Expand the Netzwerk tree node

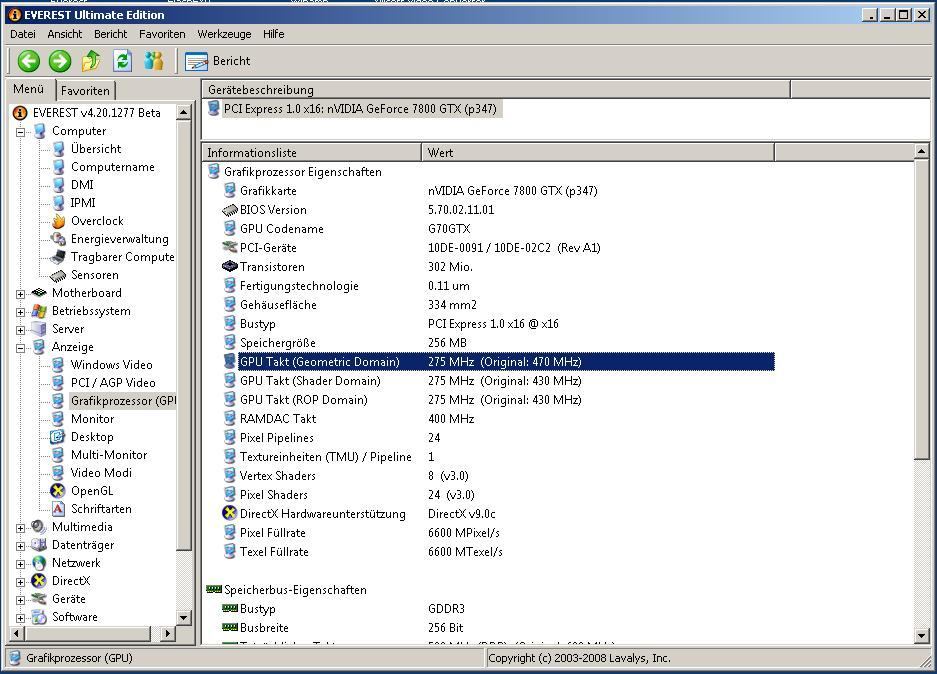coord(20,563)
